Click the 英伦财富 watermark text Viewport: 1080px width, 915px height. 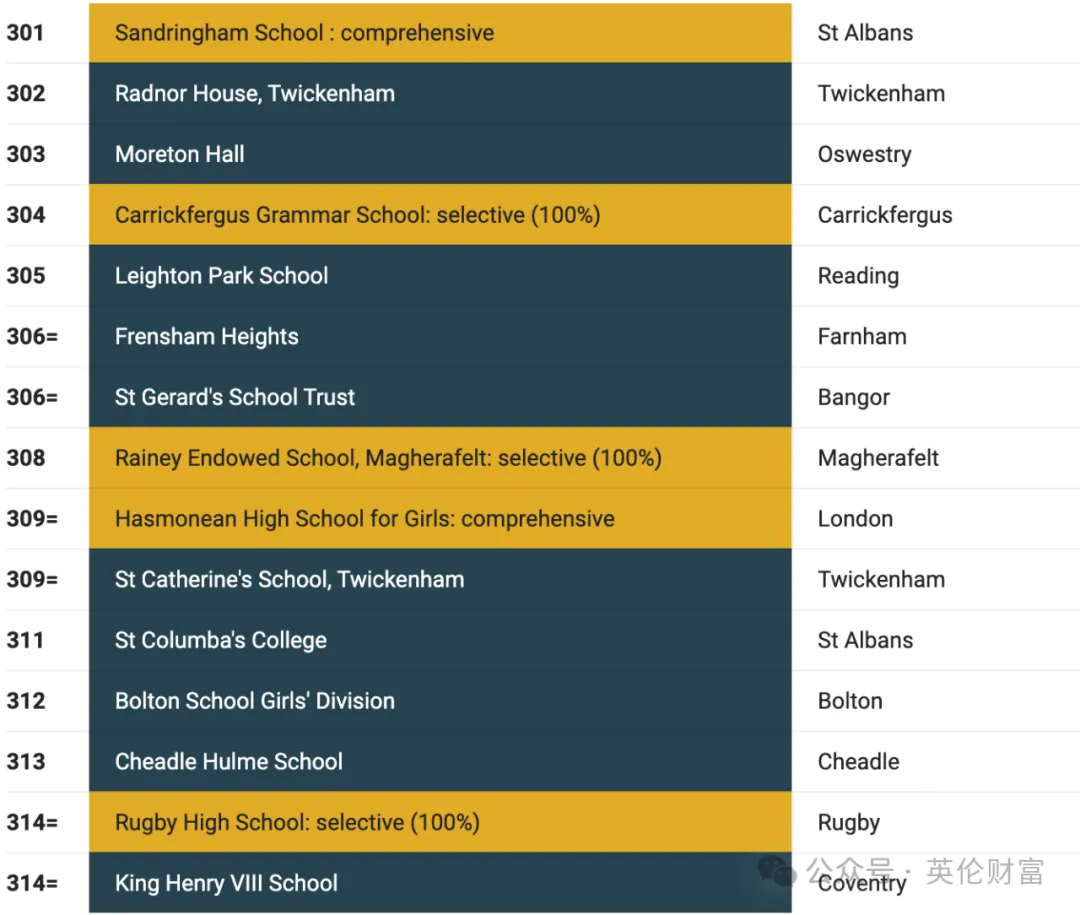[985, 871]
